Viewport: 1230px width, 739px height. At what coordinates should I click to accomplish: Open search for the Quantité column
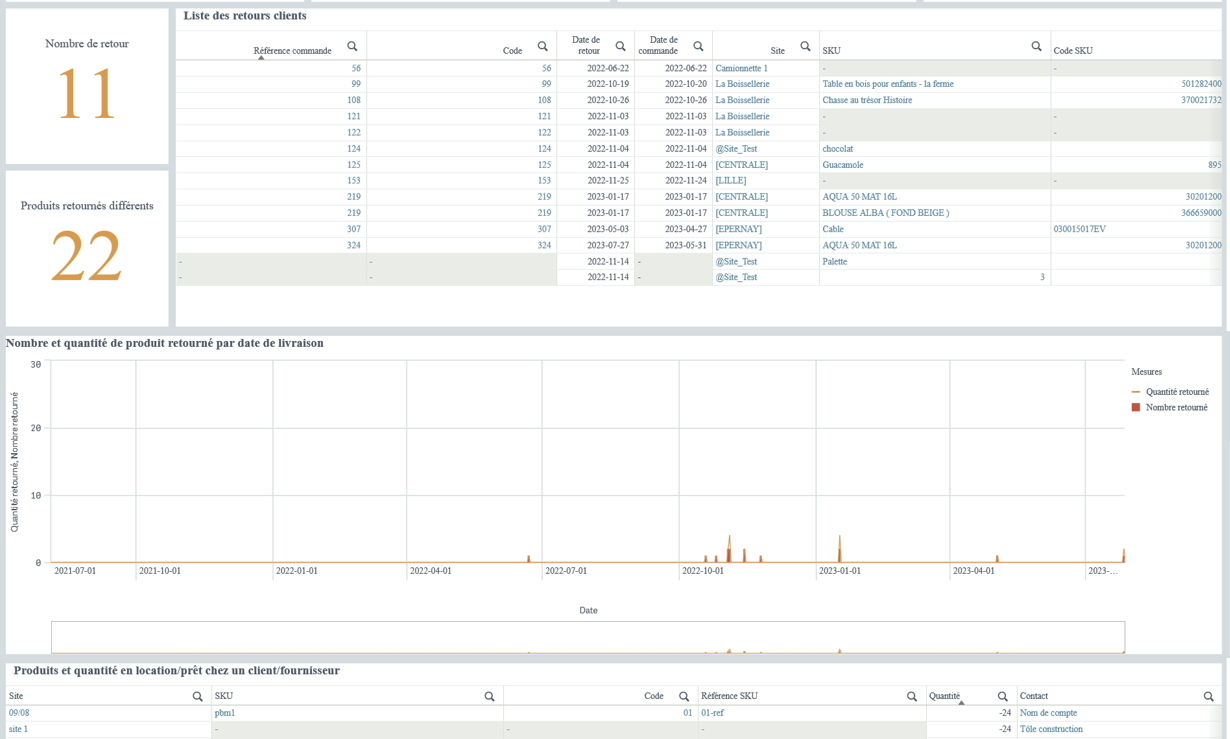click(x=1002, y=696)
